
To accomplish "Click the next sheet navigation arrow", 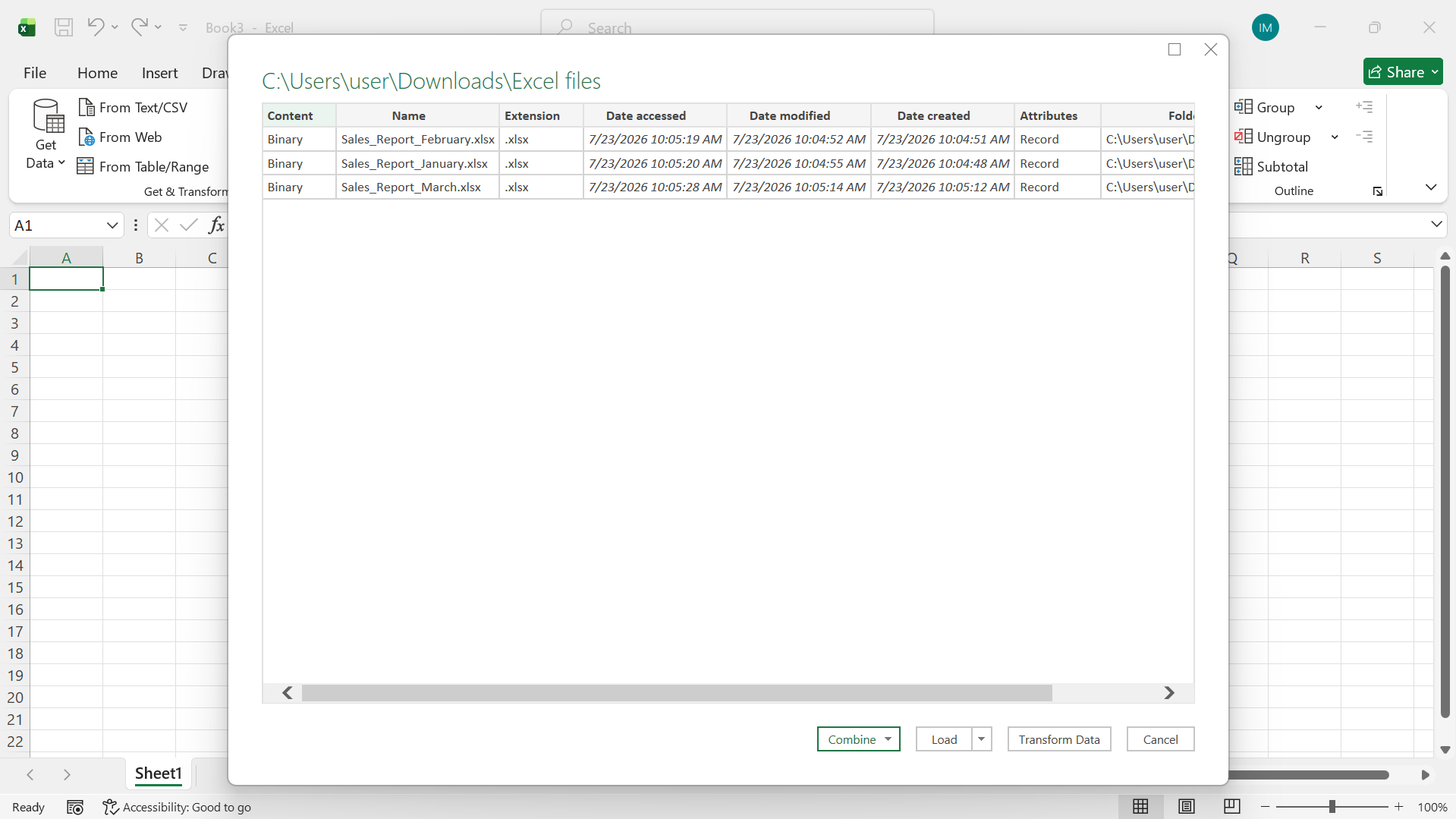I will [67, 774].
